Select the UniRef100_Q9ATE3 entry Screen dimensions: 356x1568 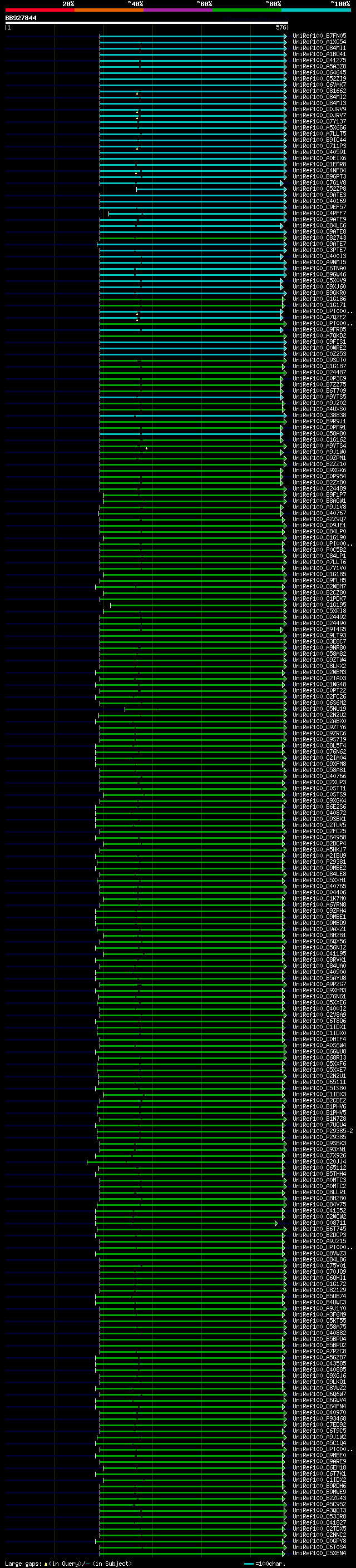coord(319,195)
